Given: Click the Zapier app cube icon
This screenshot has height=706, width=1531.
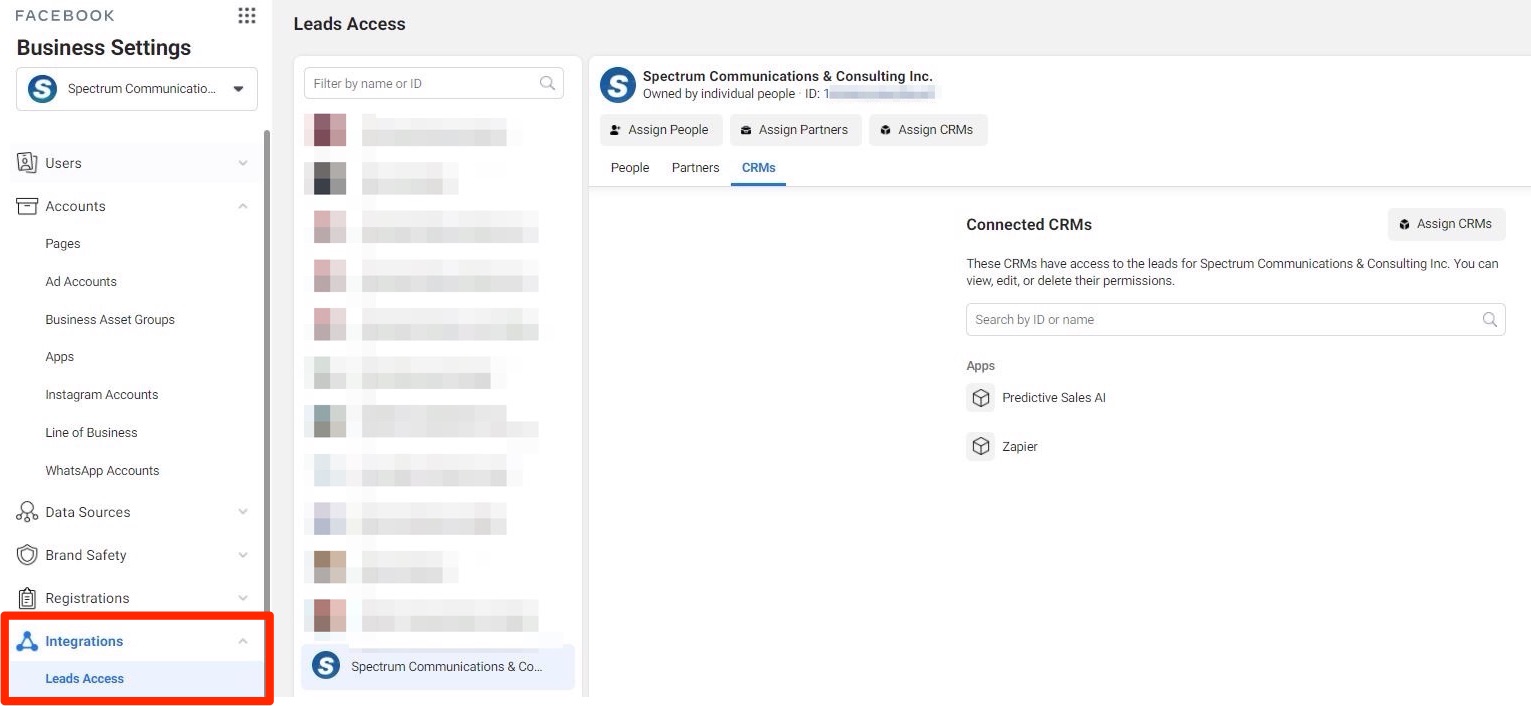Looking at the screenshot, I should 980,446.
